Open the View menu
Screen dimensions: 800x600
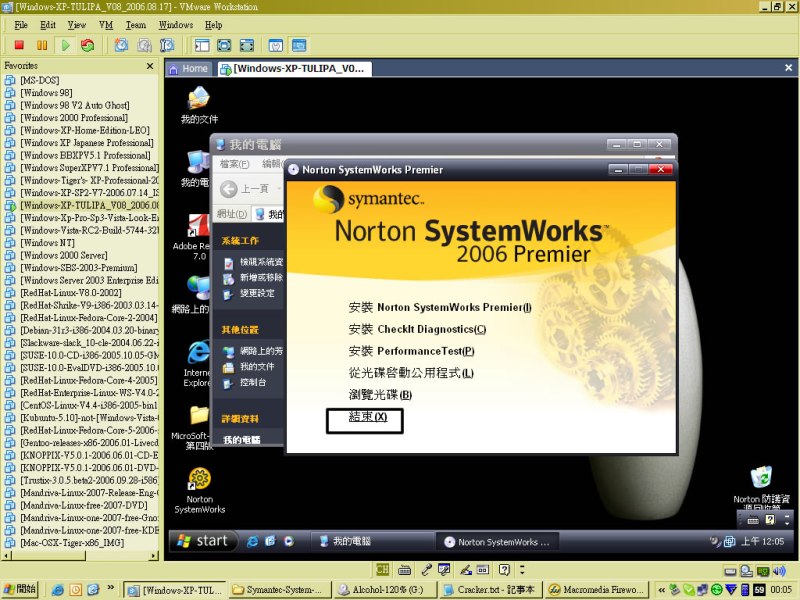pyautogui.click(x=77, y=24)
